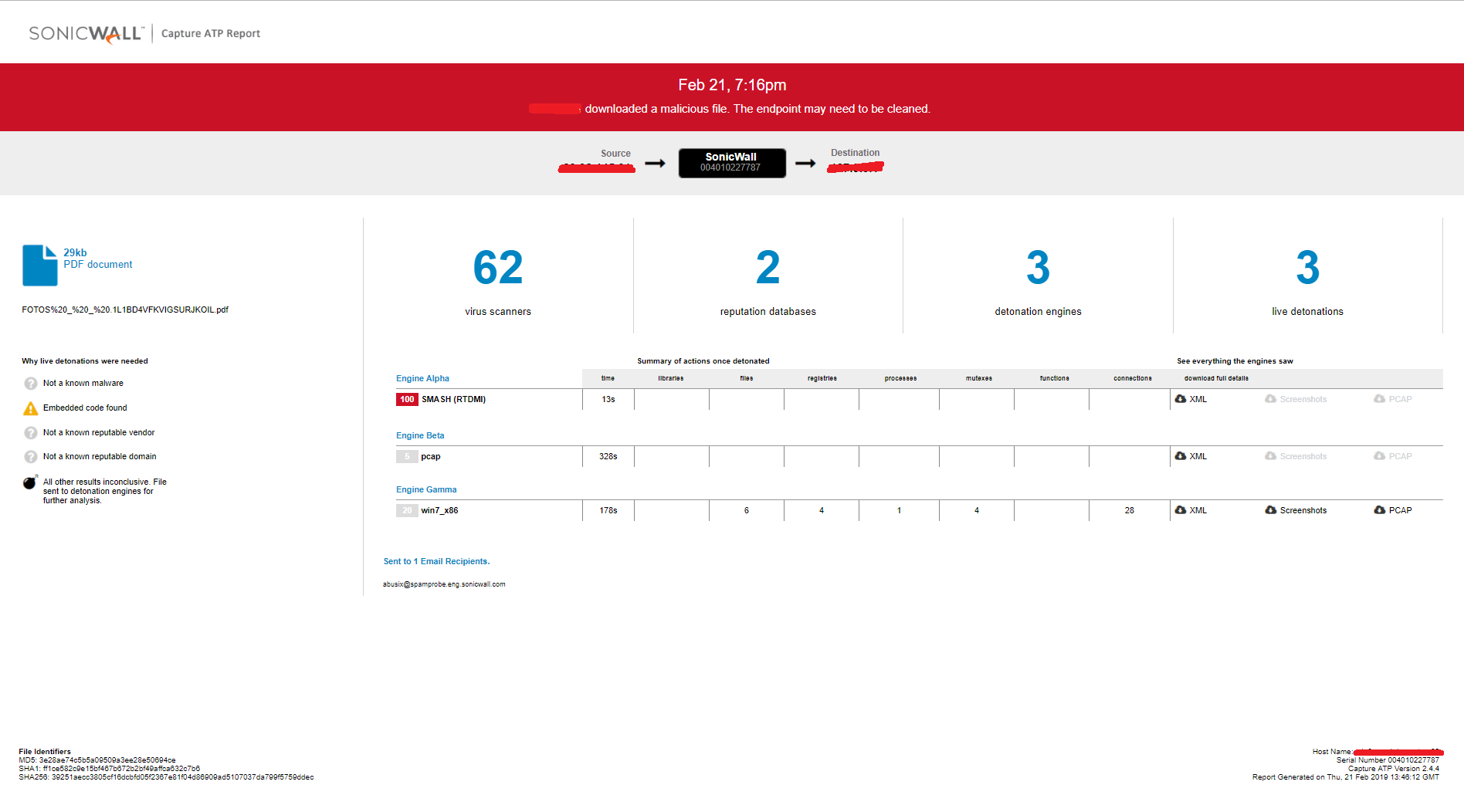Click the 'connections' column header

click(x=1132, y=378)
